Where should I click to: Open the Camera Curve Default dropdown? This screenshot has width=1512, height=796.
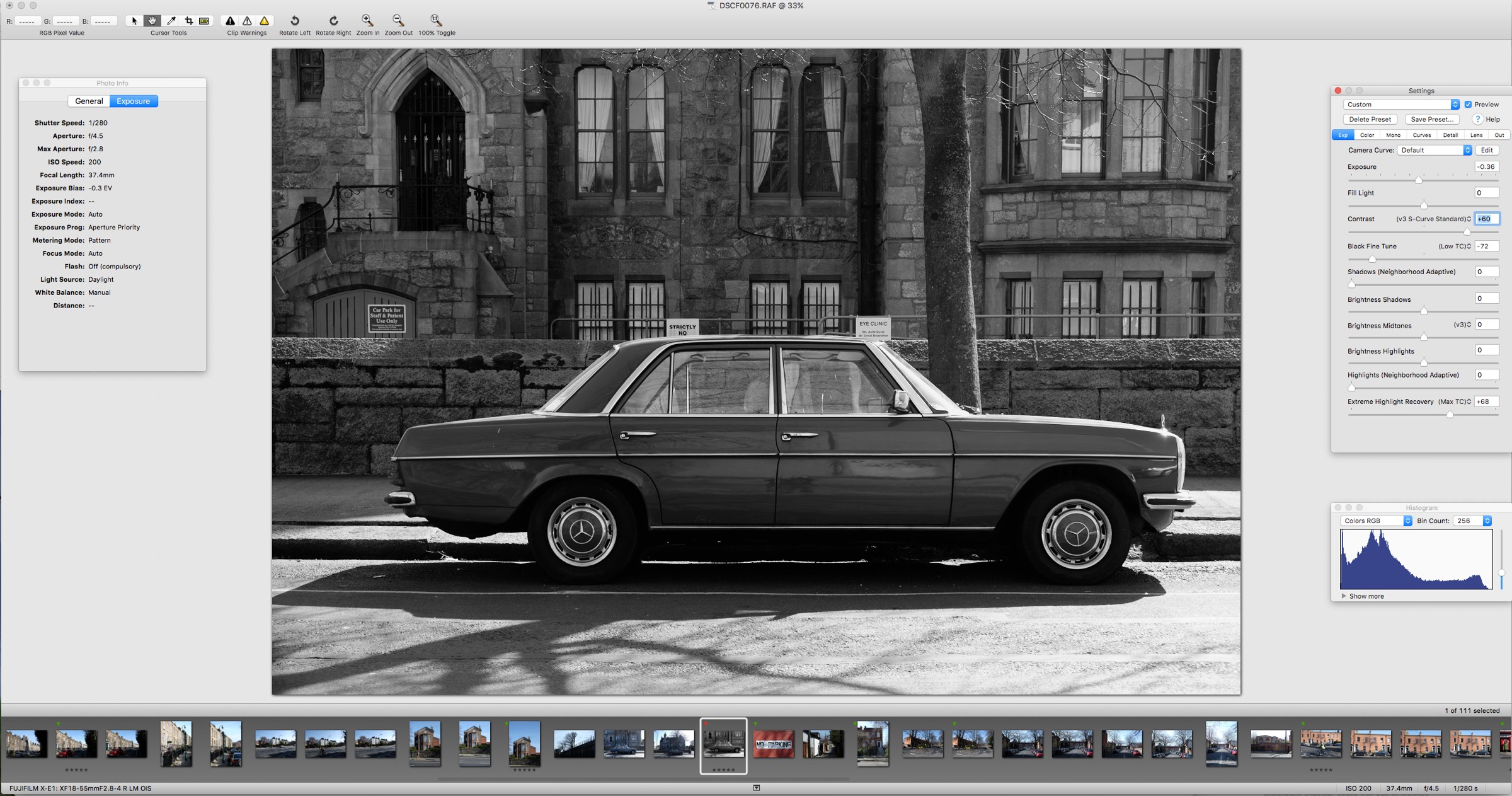point(1435,150)
